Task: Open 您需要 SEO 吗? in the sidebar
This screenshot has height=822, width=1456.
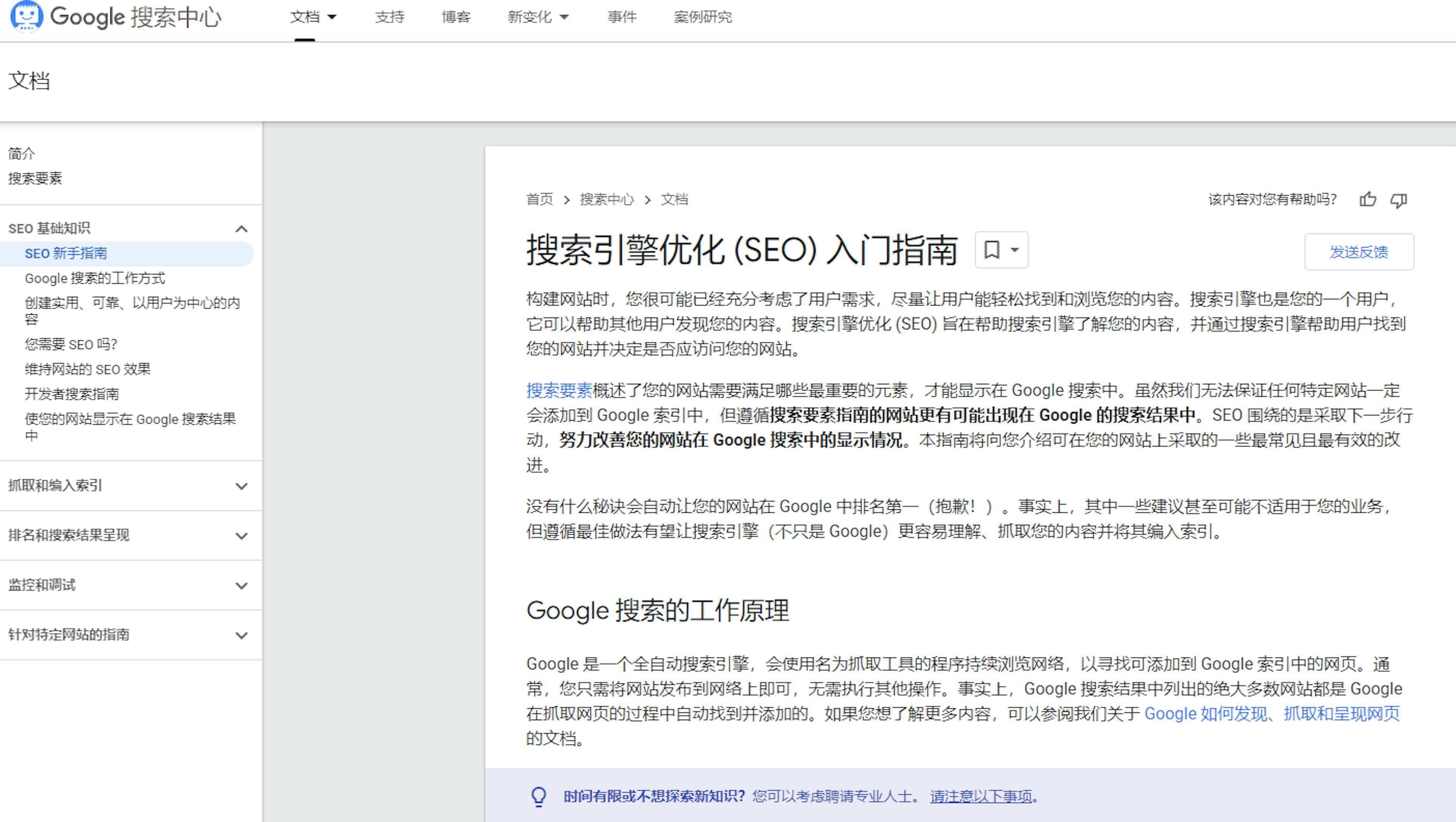Action: [71, 344]
